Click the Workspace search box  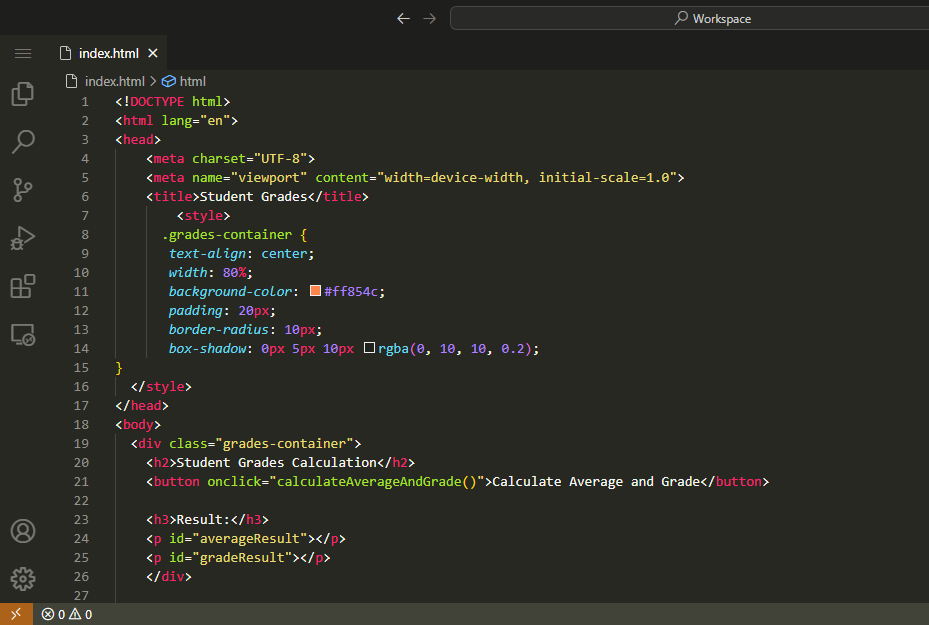(x=690, y=18)
